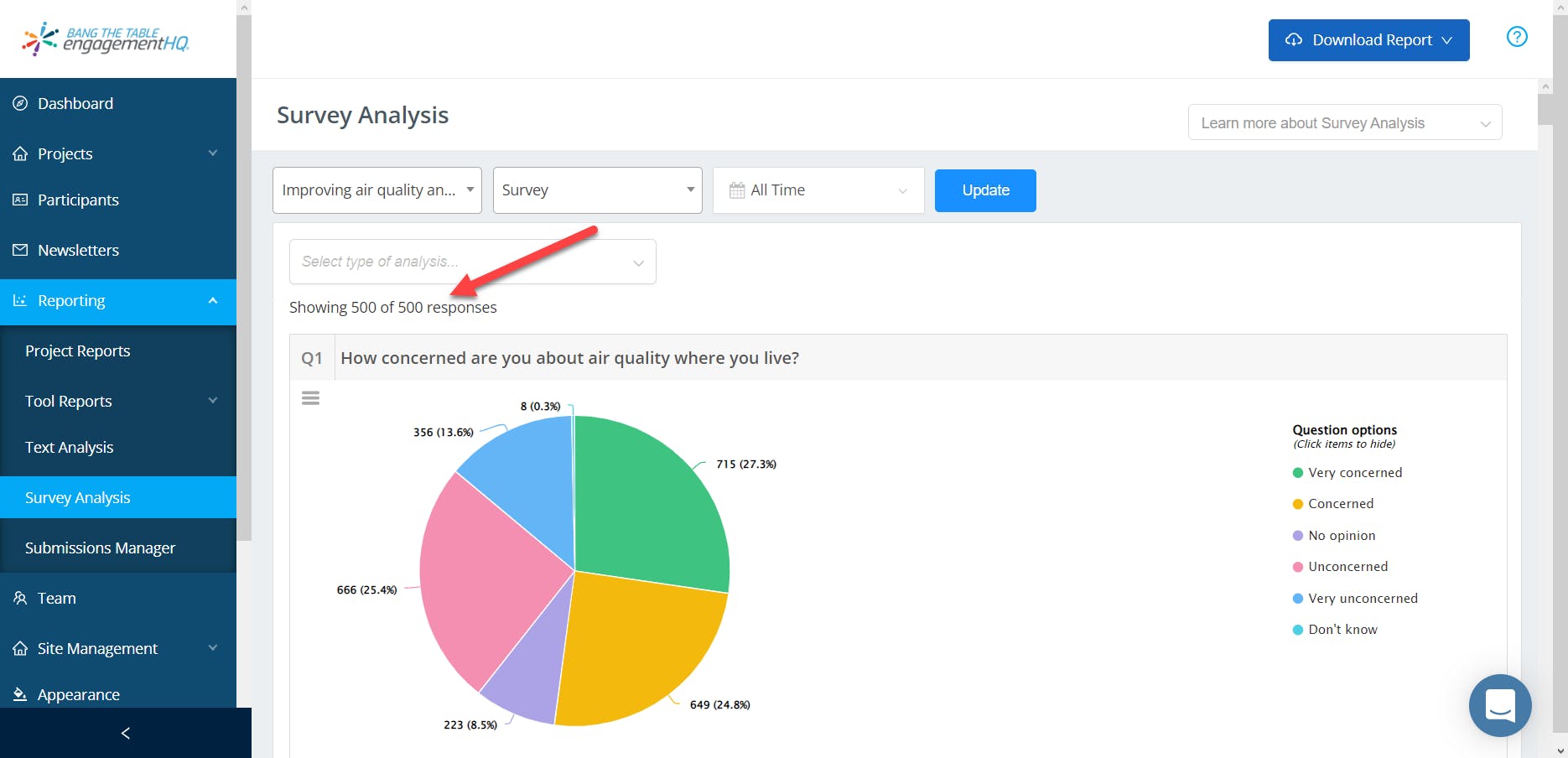The image size is (1568, 758).
Task: Click the help question mark icon
Action: click(1517, 37)
